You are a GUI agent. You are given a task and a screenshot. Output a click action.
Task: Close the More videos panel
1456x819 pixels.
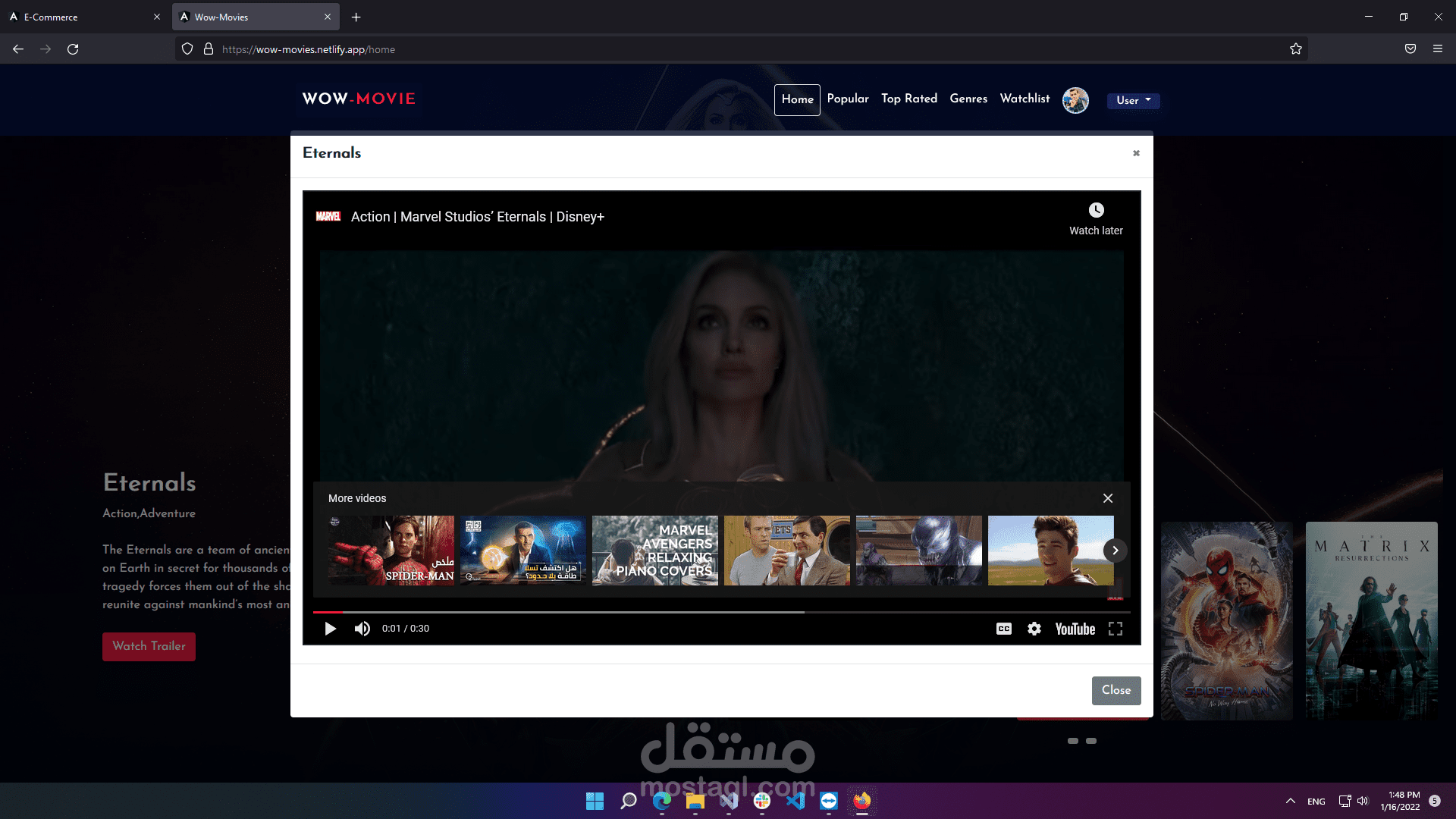click(x=1107, y=498)
